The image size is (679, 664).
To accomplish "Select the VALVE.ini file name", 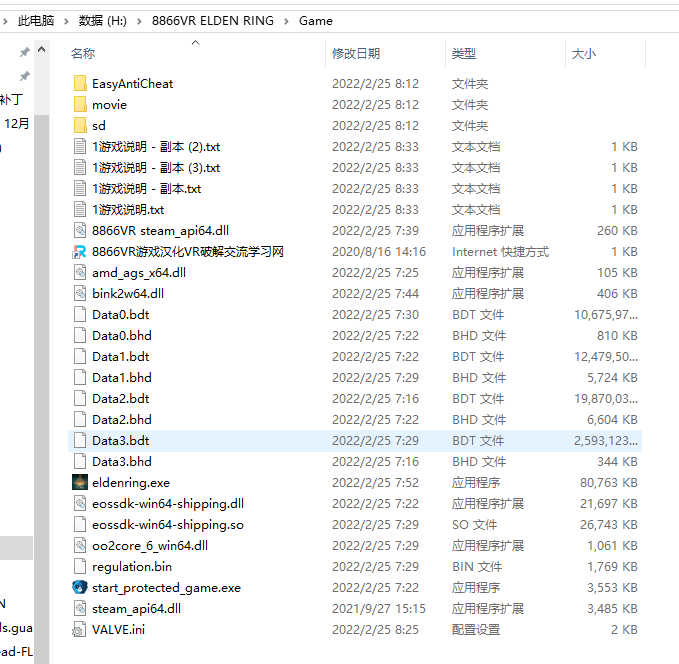I will click(118, 629).
